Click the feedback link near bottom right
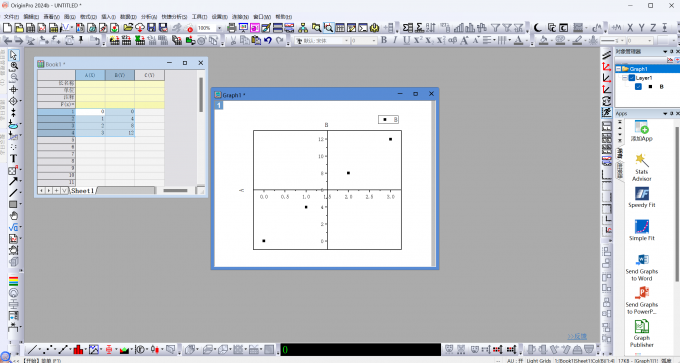Image resolution: width=680 pixels, height=363 pixels. [577, 337]
